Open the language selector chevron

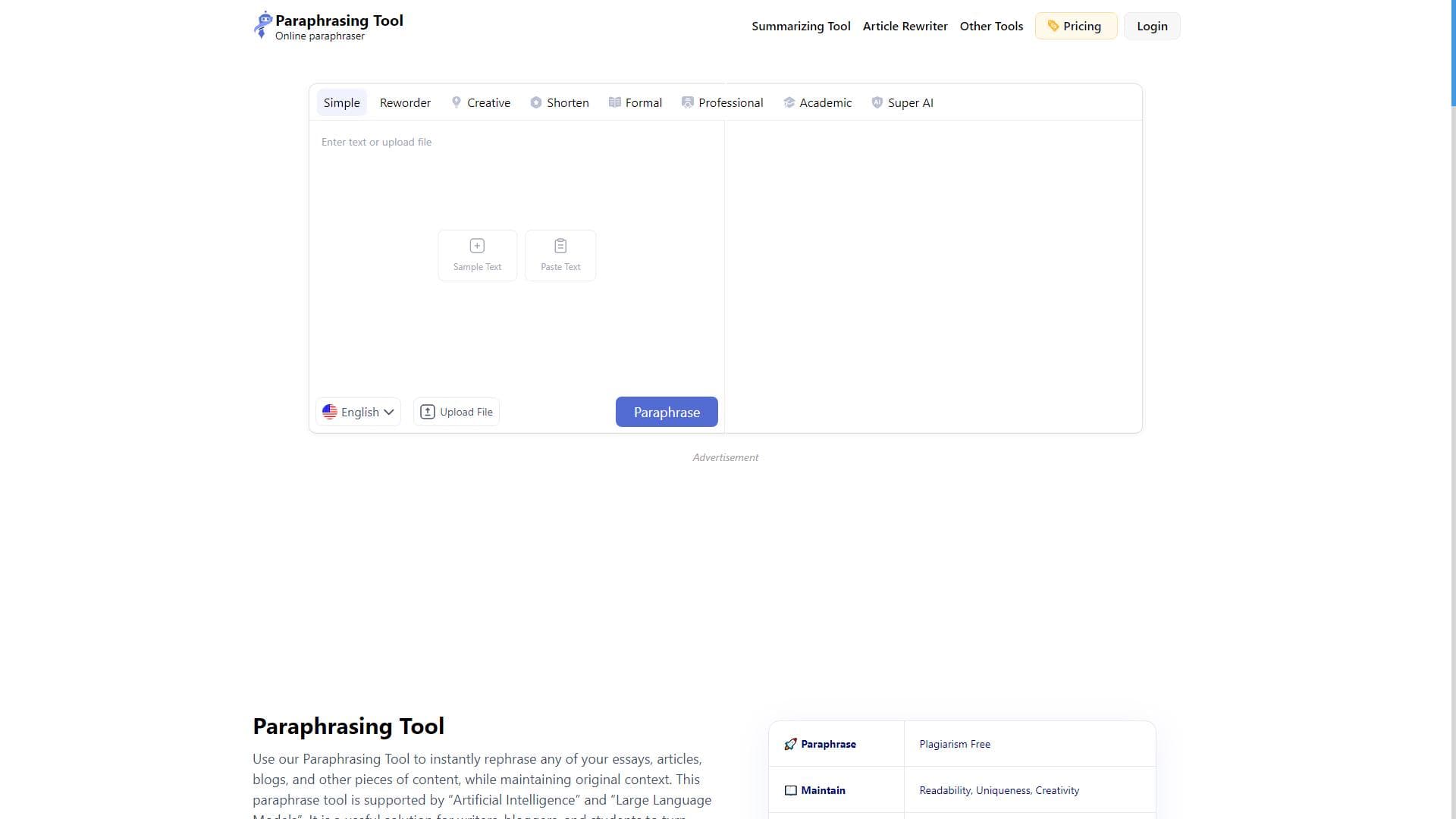click(x=390, y=412)
